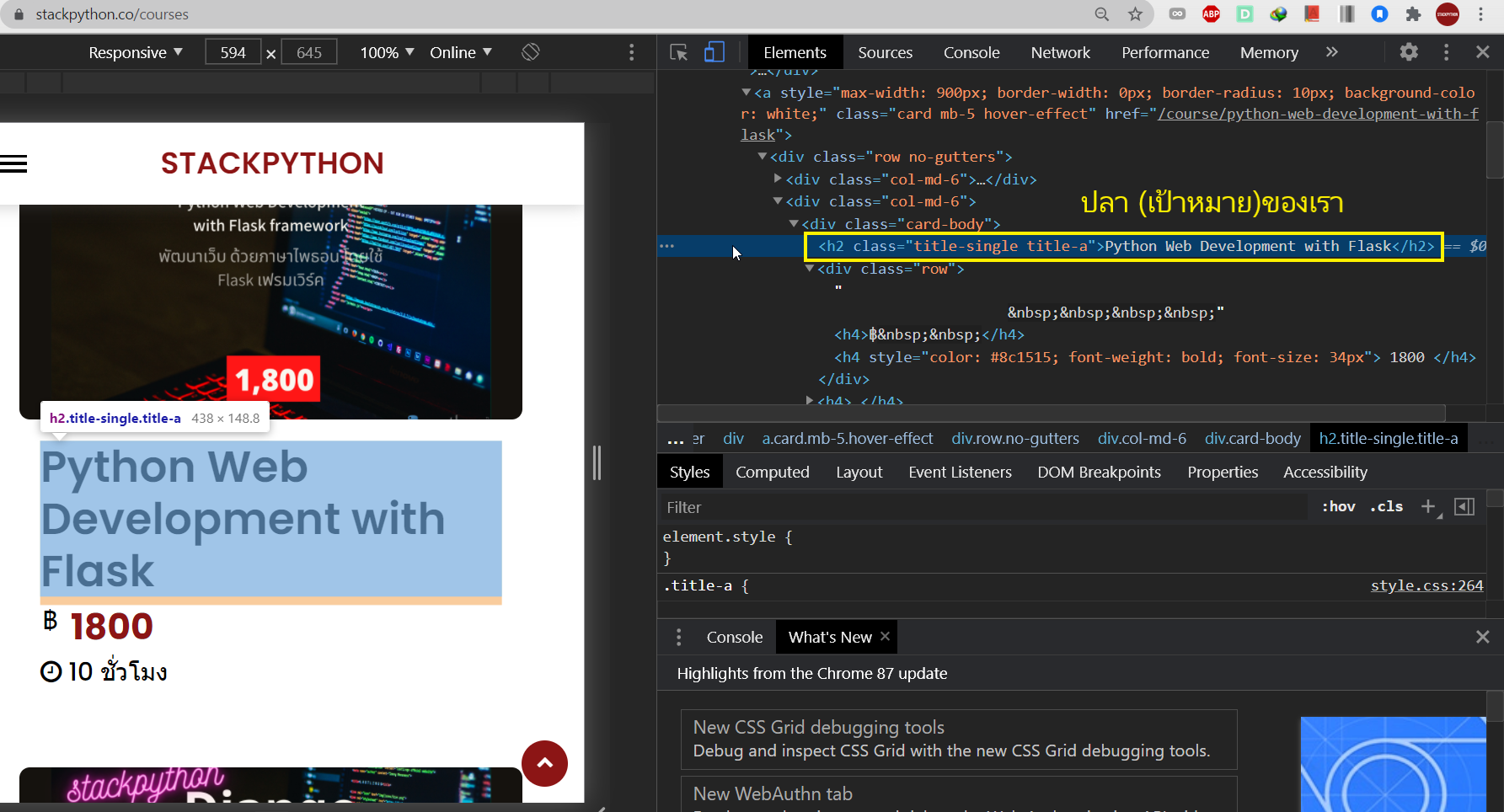
Task: Open the gray infinity extension icon
Action: pyautogui.click(x=1178, y=14)
